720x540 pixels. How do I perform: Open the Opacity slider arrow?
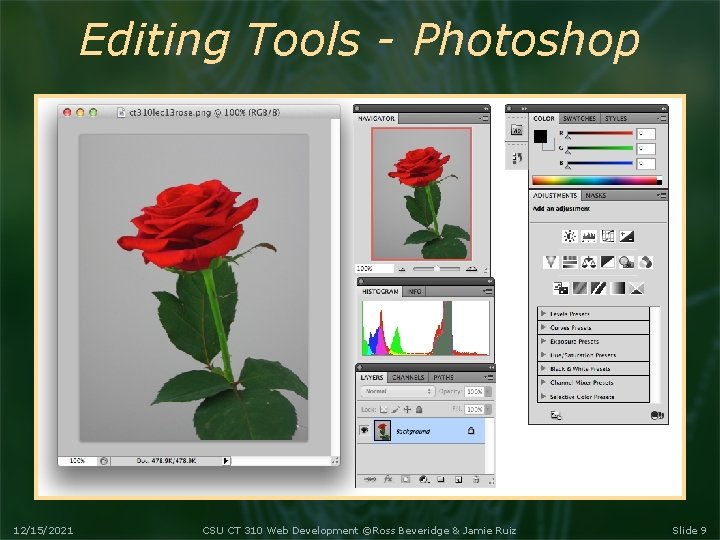[488, 392]
